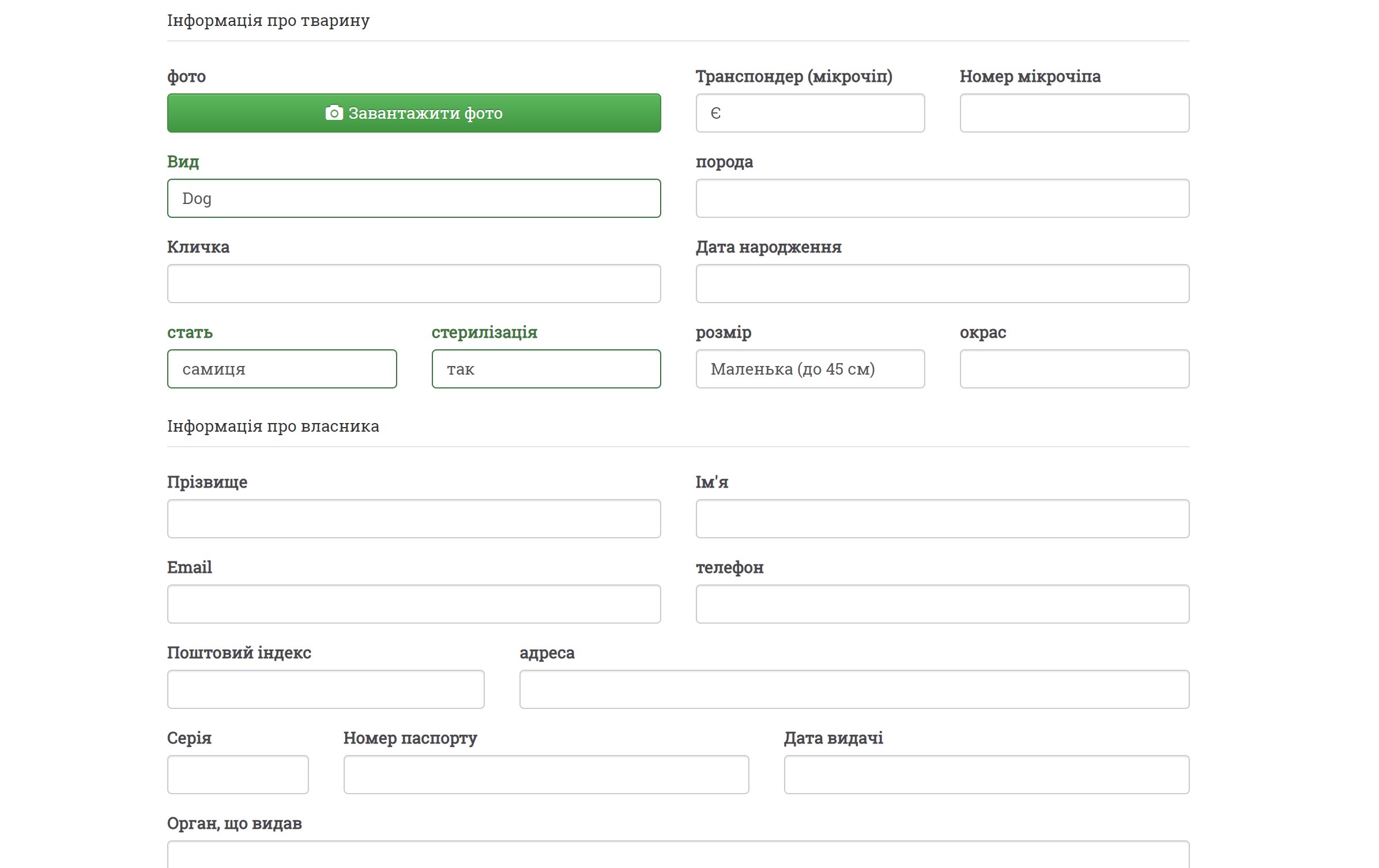The height and width of the screenshot is (868, 1379).
Task: Select the Email input field
Action: click(413, 604)
